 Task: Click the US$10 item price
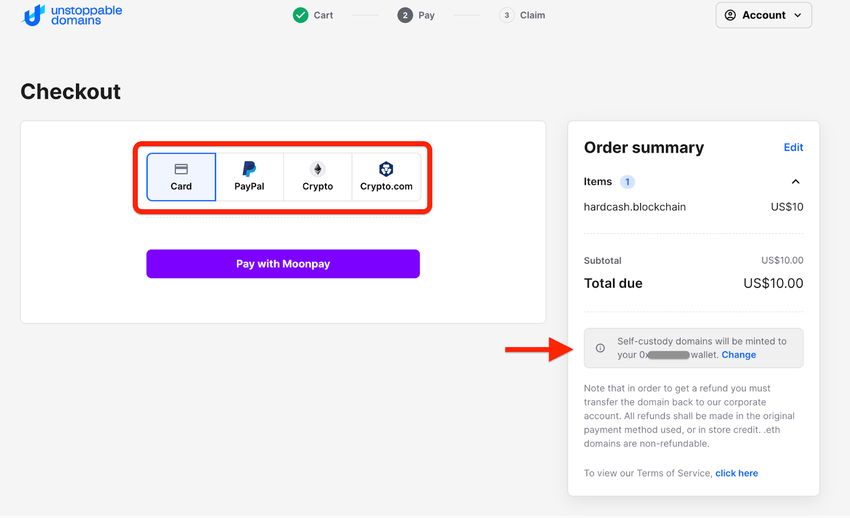787,207
